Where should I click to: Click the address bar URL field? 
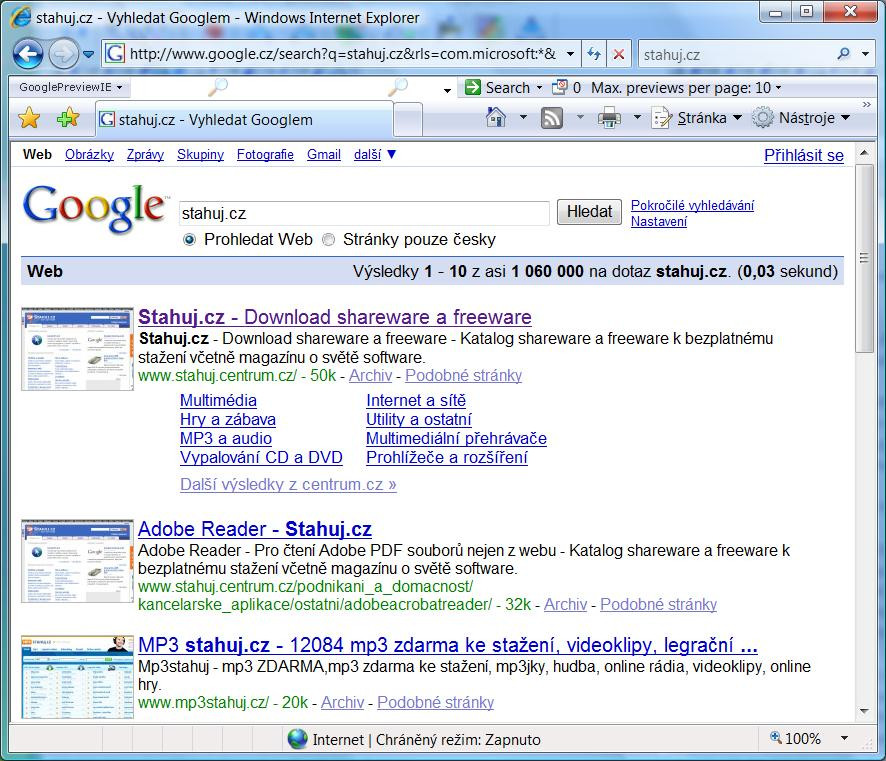point(341,54)
